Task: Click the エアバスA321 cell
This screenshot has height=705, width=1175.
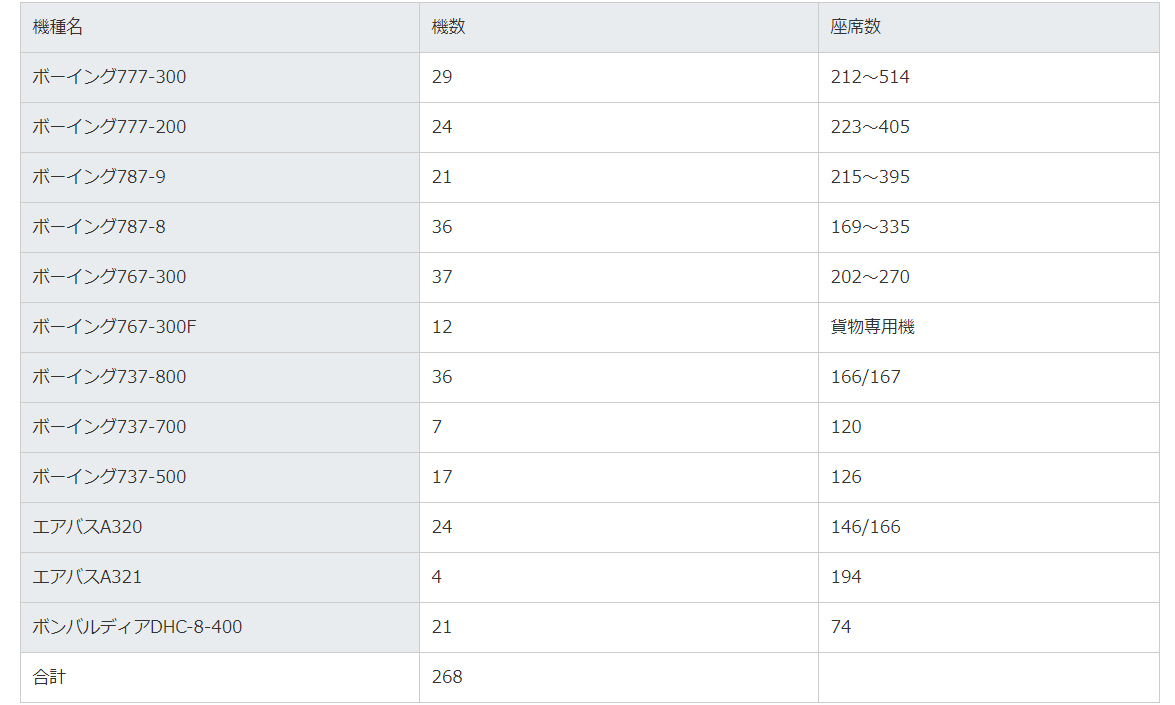Action: 87,577
